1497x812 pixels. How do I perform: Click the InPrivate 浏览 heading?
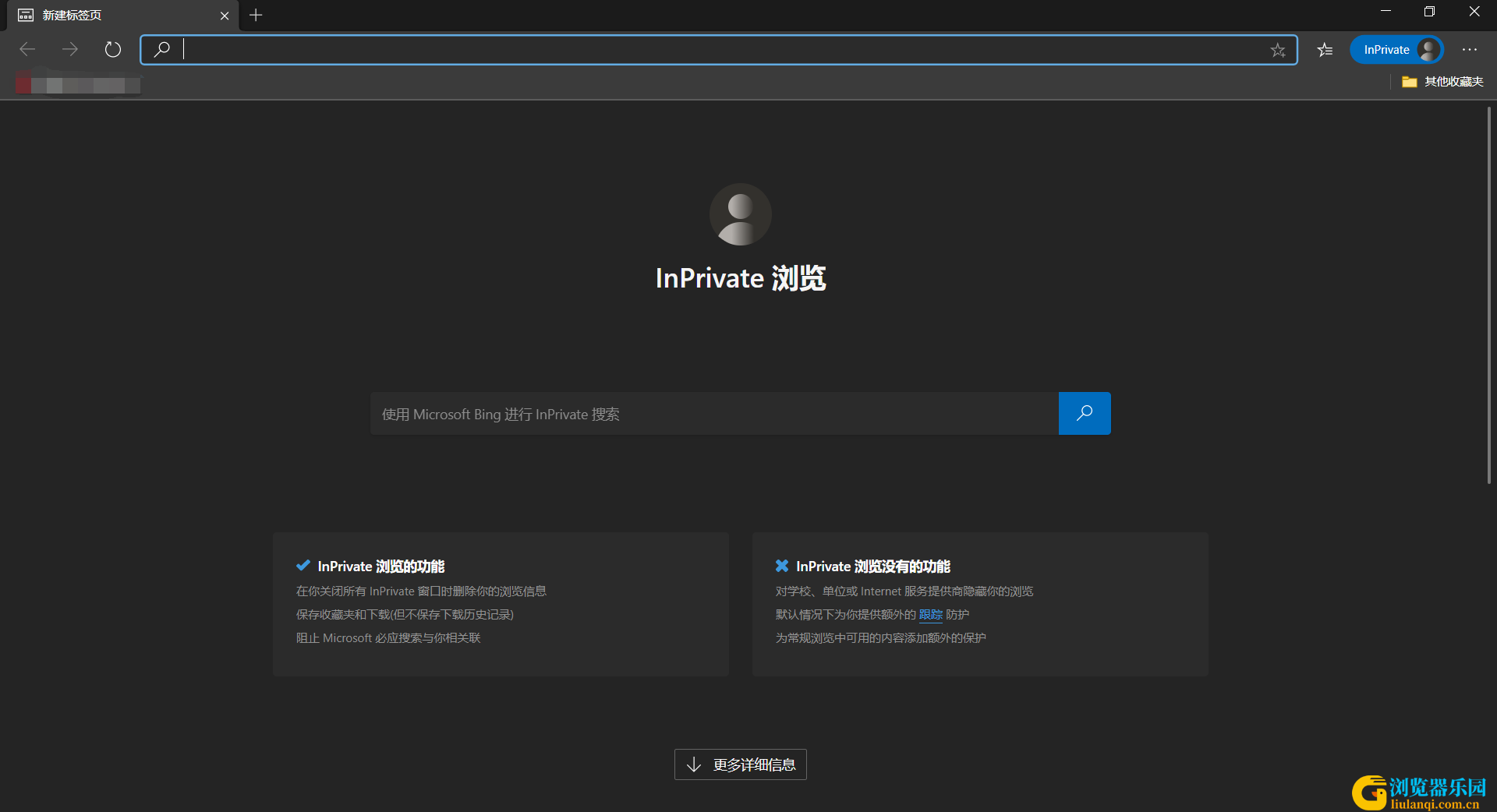point(741,278)
